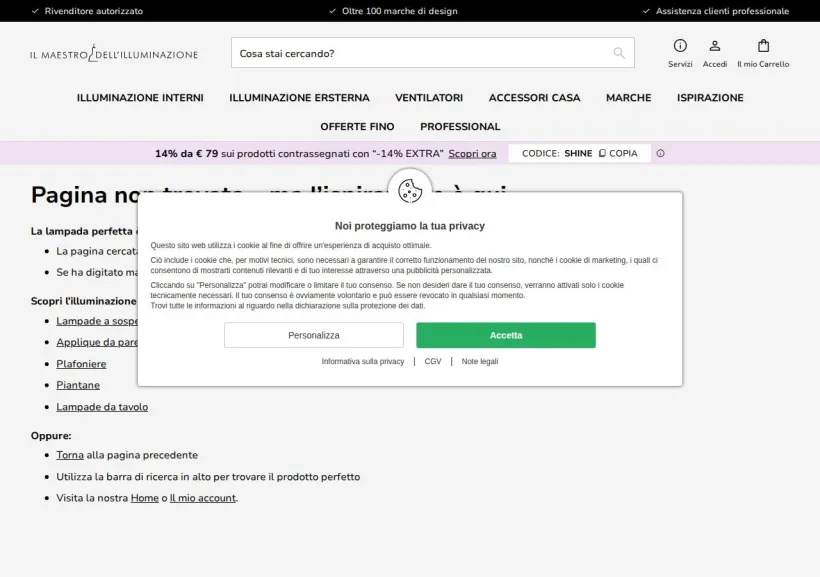Click 'Oltre 100 marche di design' text

coord(400,11)
